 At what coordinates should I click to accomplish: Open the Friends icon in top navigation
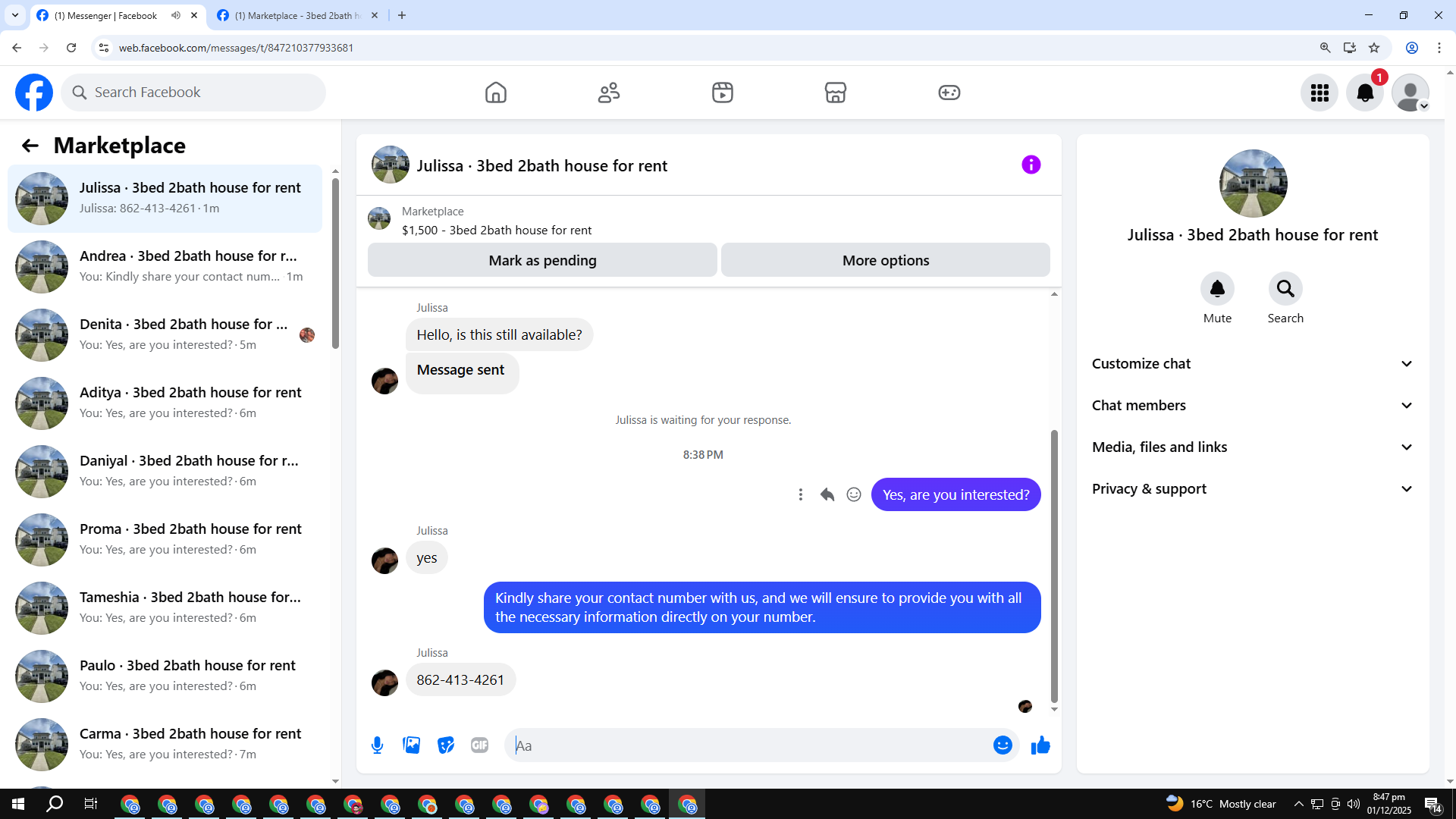[x=609, y=93]
